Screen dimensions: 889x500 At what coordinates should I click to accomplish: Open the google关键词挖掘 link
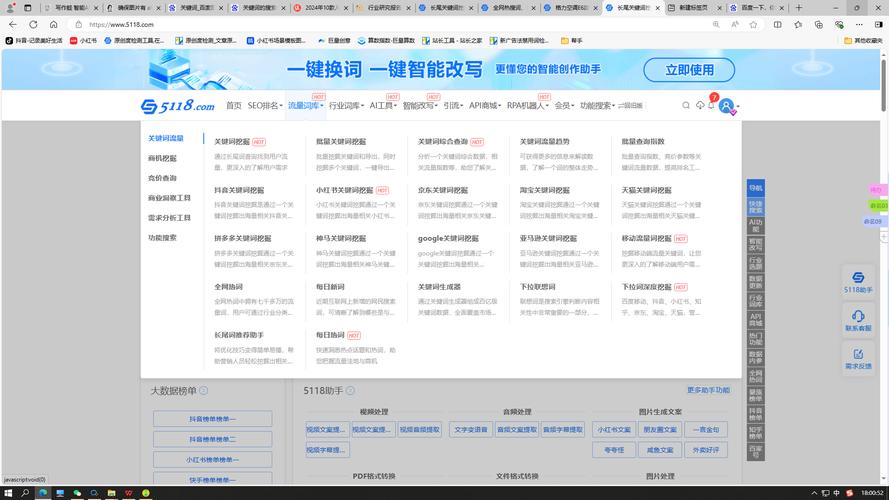(448, 239)
